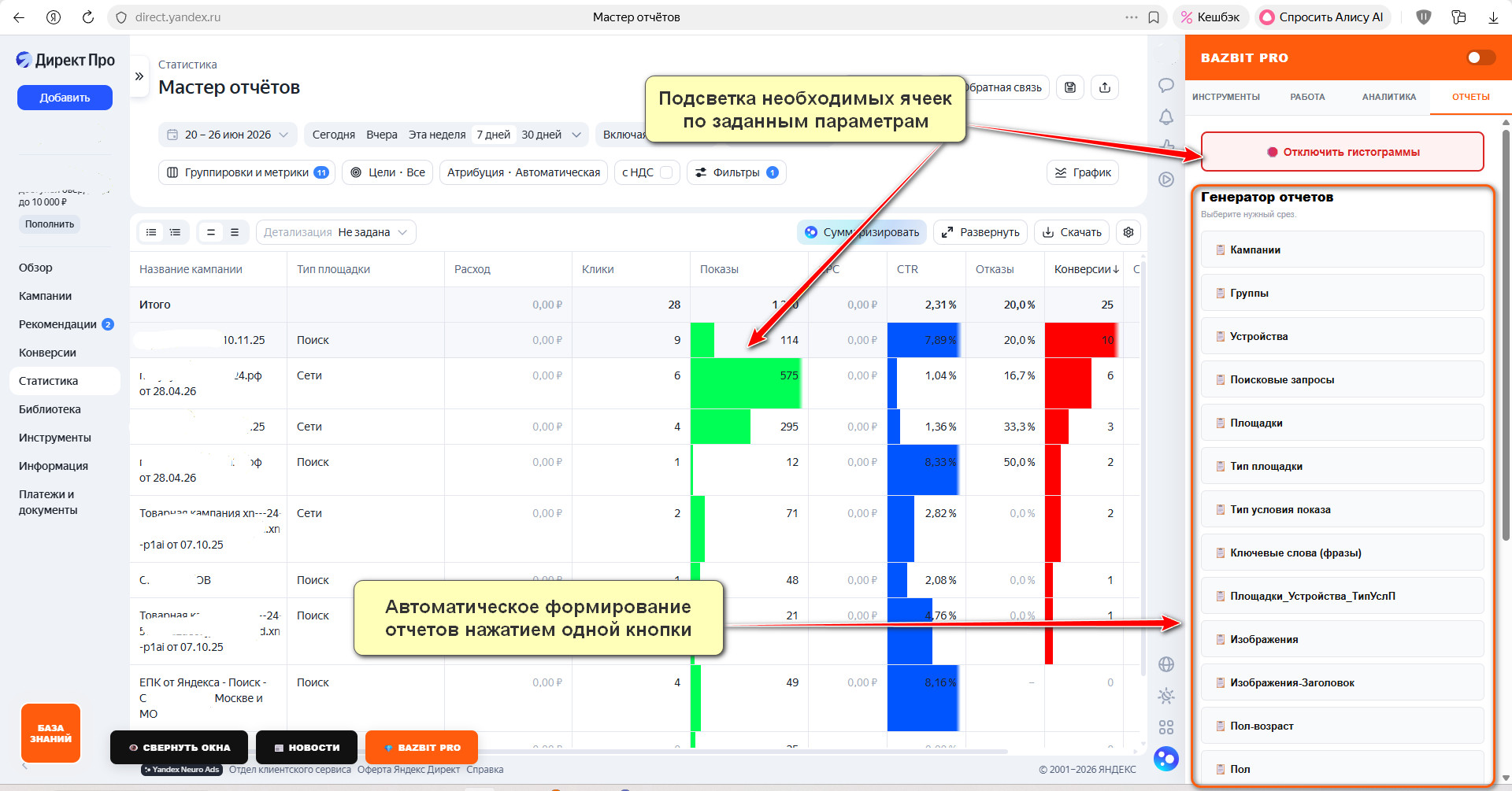This screenshot has height=791, width=1512.
Task: Click Отключить гистограммы button
Action: 1342,152
